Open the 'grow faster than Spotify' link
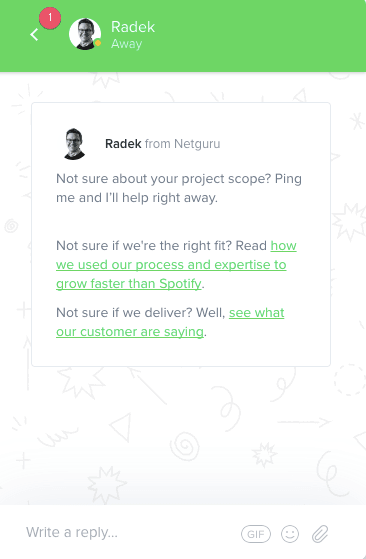 (129, 284)
